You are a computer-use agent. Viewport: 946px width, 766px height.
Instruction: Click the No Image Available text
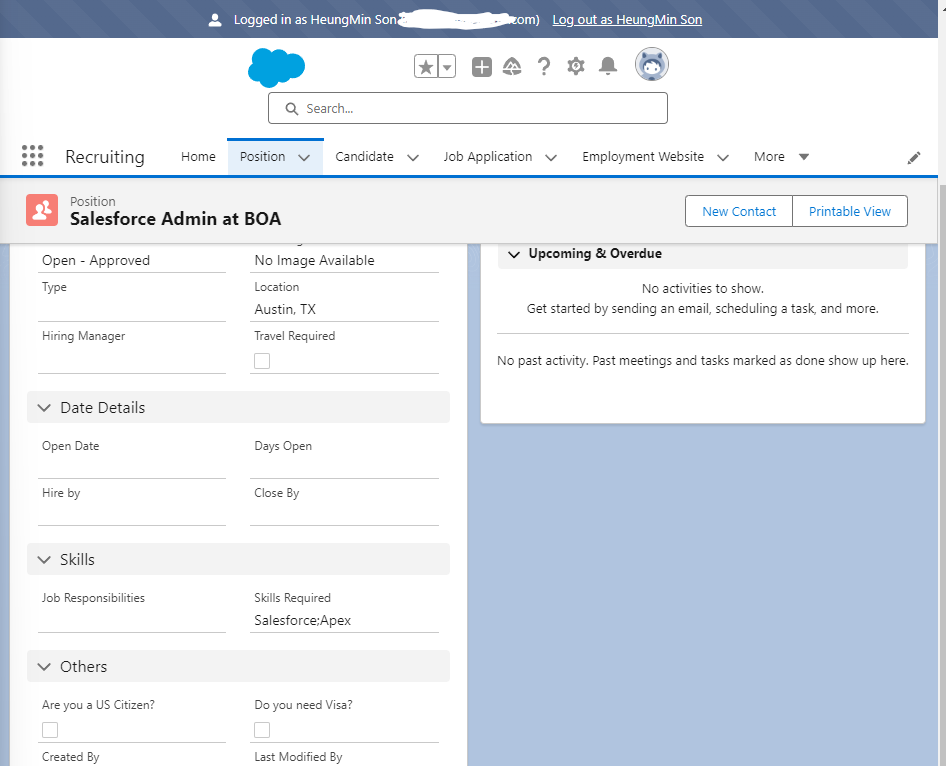314,260
